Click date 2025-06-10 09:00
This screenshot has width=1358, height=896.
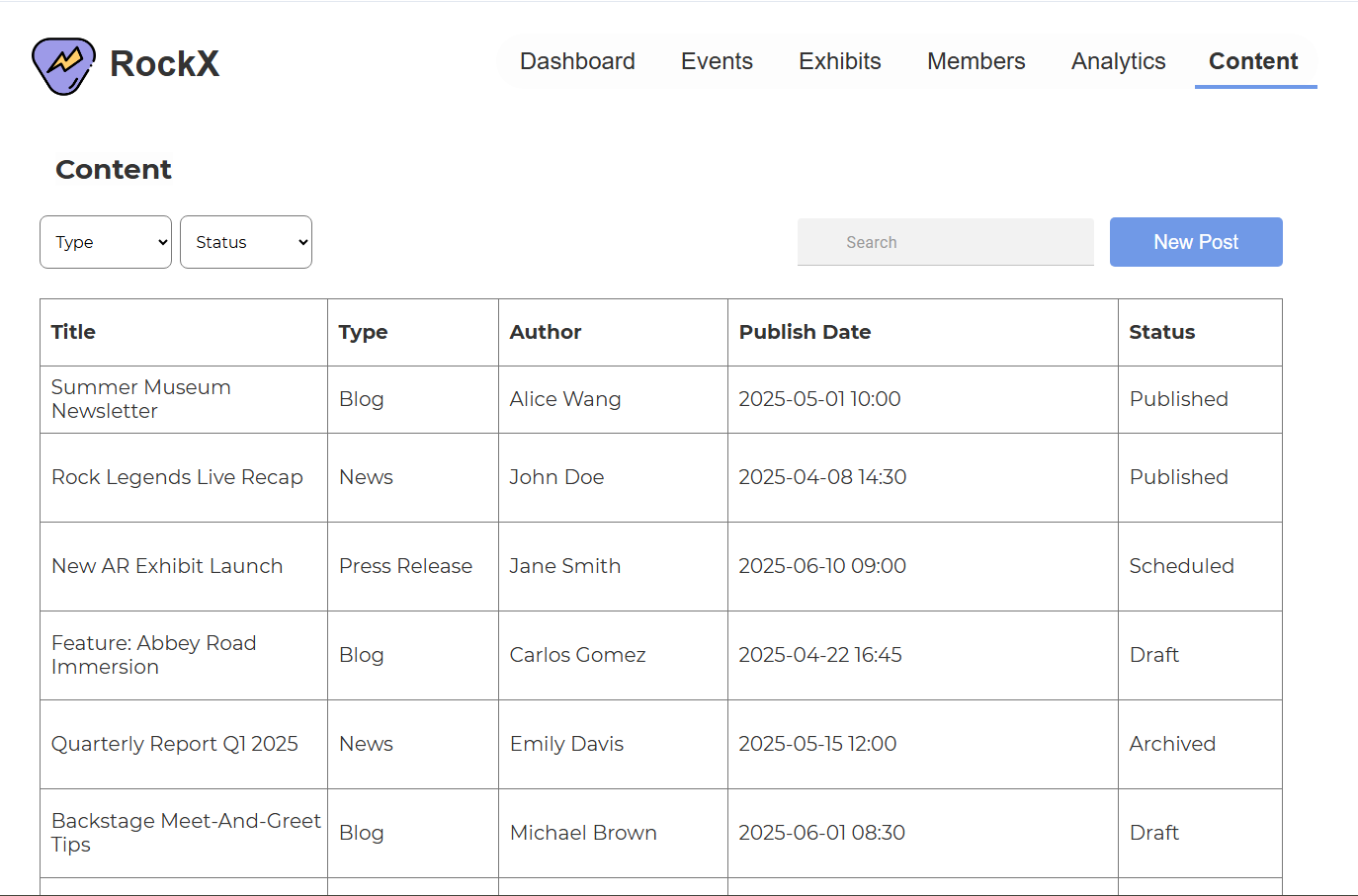pyautogui.click(x=822, y=566)
